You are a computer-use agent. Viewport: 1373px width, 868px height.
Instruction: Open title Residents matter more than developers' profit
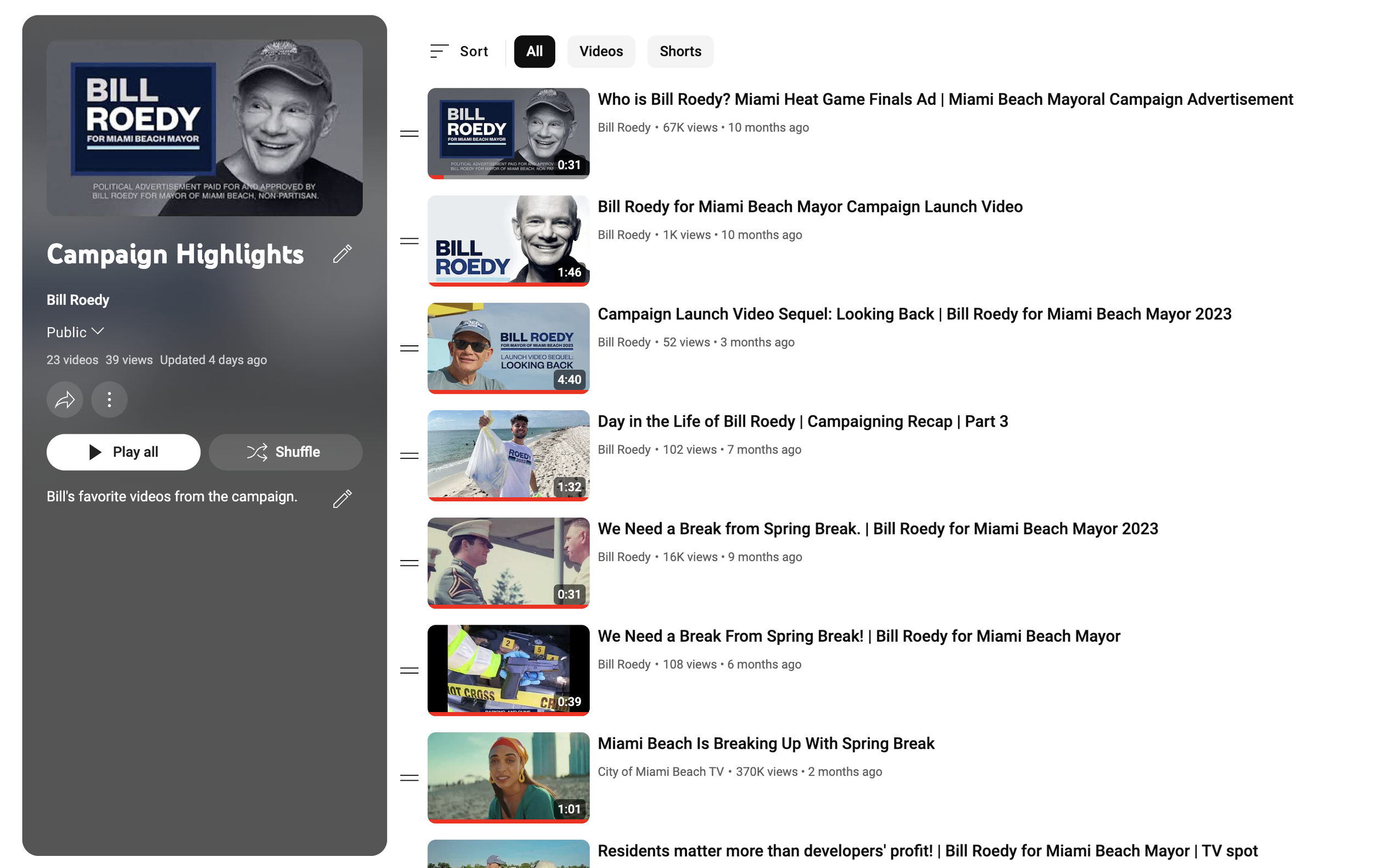click(x=927, y=851)
